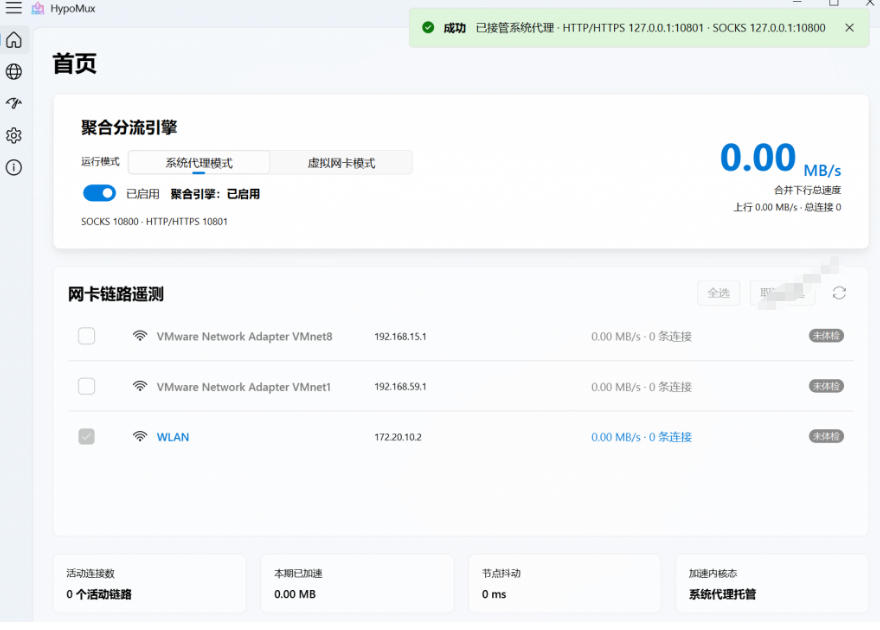Image resolution: width=880 pixels, height=630 pixels.
Task: Click the status badge on WLAN row
Action: (x=826, y=436)
